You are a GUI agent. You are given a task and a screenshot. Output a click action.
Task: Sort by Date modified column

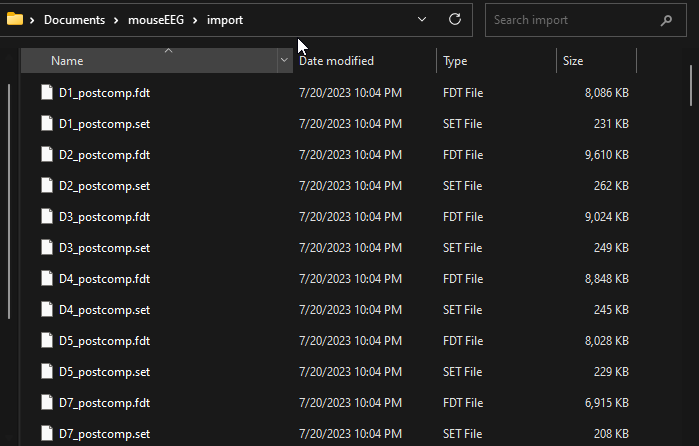coord(336,61)
